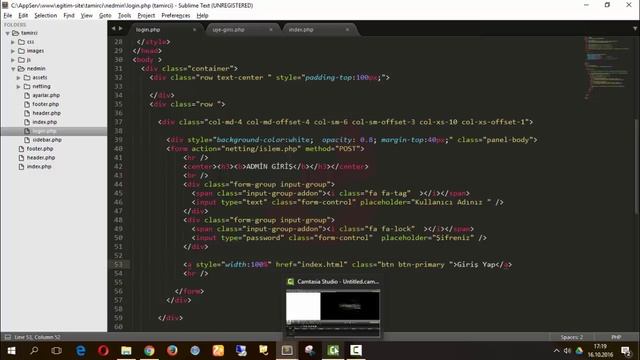640x360 pixels.
Task: Open footer.php inside the nedmin folder
Action: [45, 104]
